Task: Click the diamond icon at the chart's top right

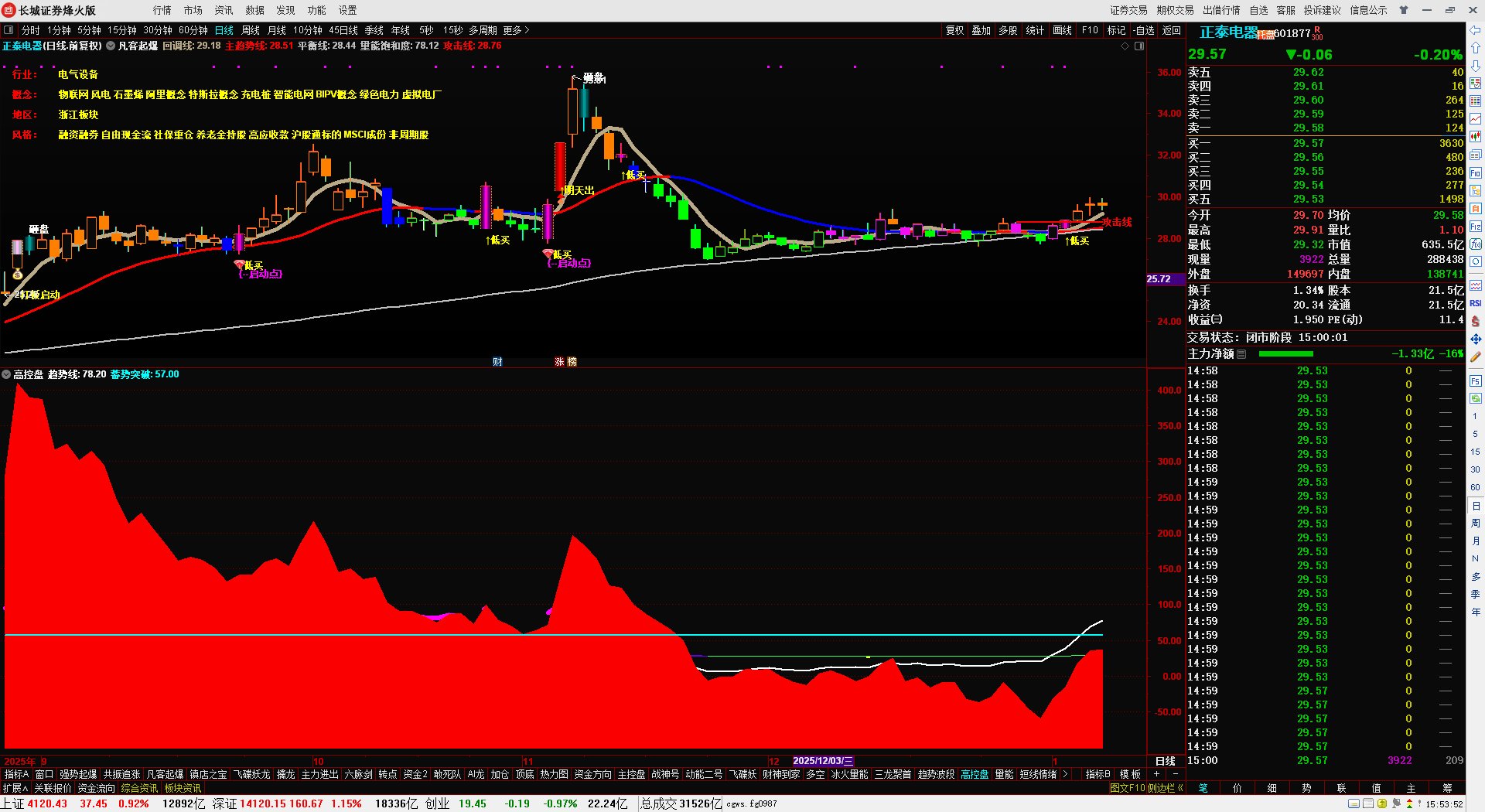Action: point(1125,46)
